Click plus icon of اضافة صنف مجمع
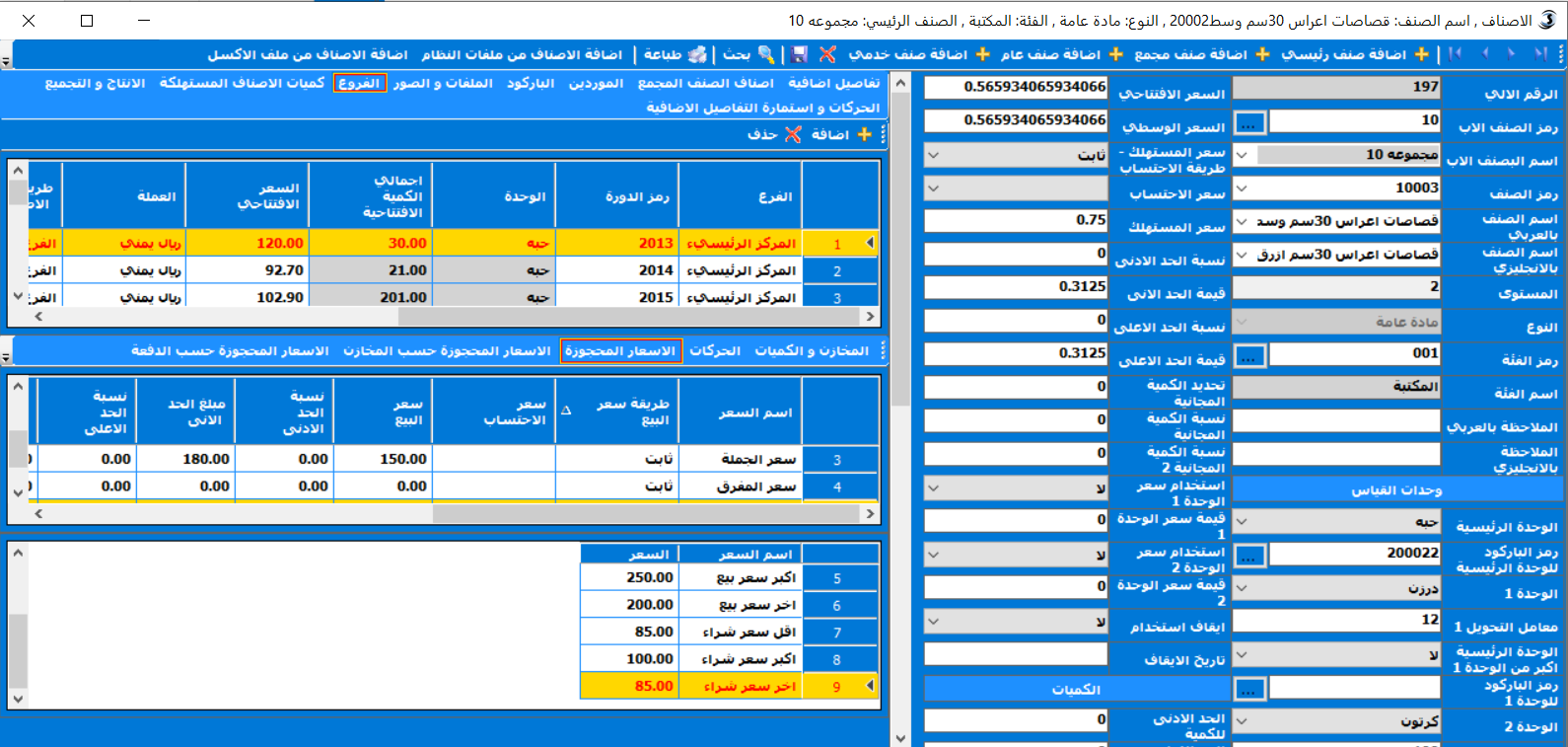Viewport: 1568px width, 747px height. coord(1262,54)
